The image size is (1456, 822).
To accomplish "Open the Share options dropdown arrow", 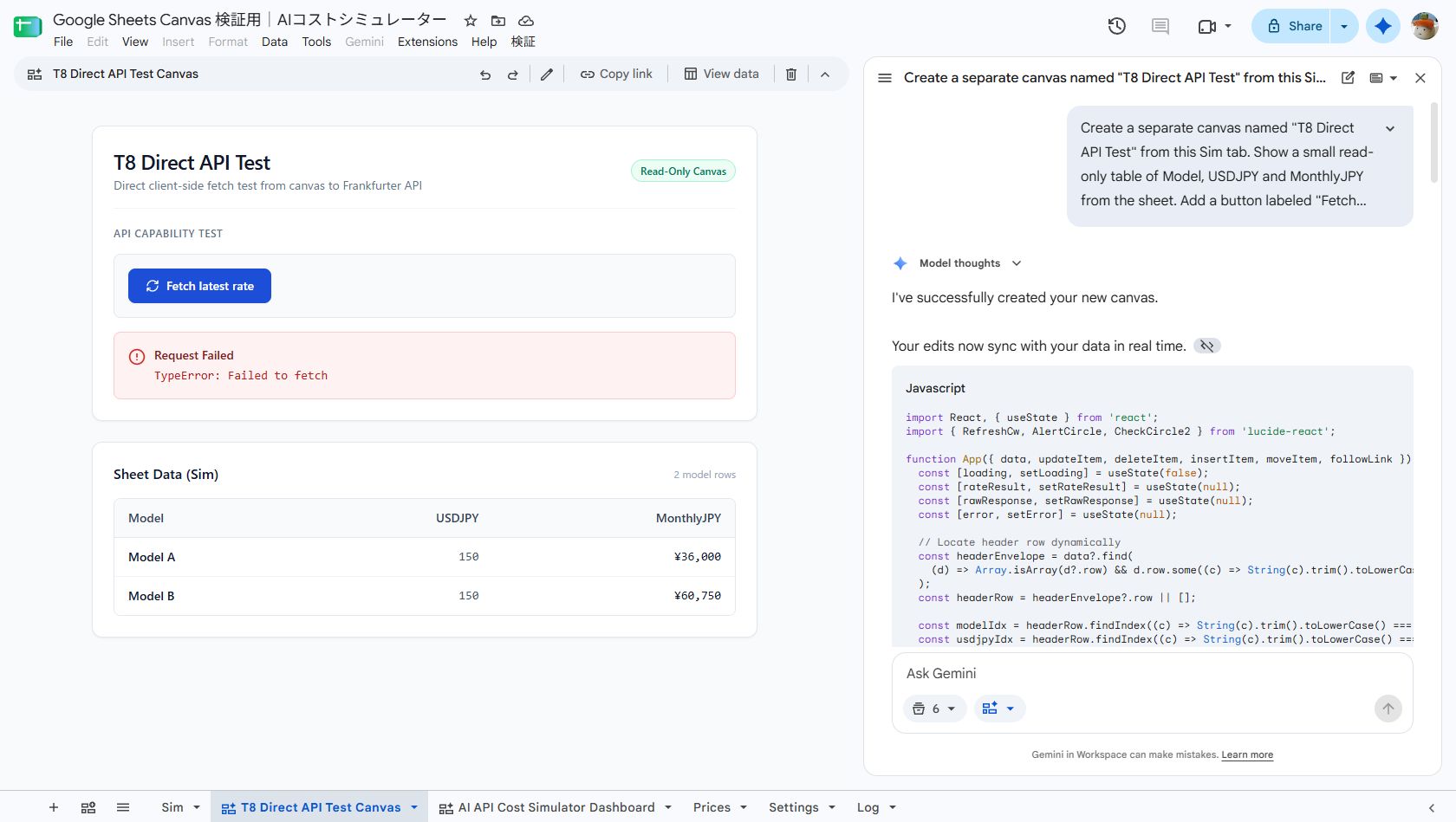I will 1344,26.
